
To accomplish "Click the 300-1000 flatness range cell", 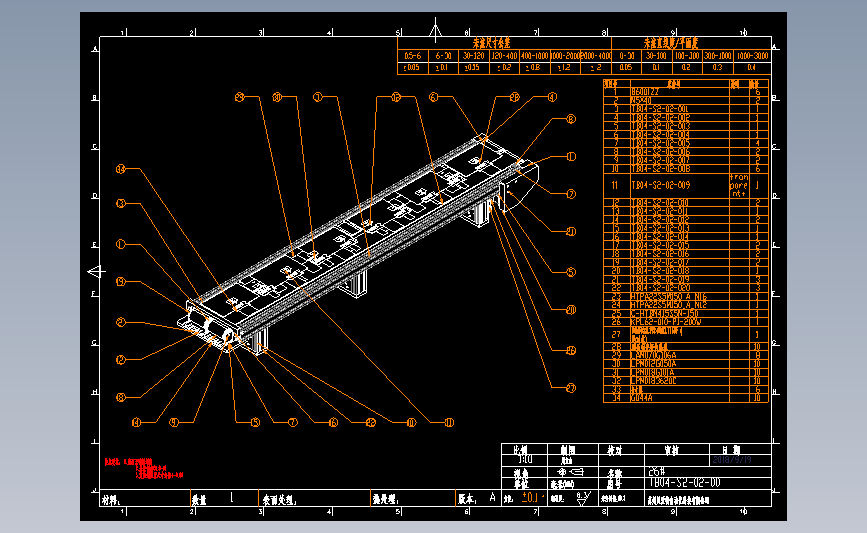I will point(717,56).
